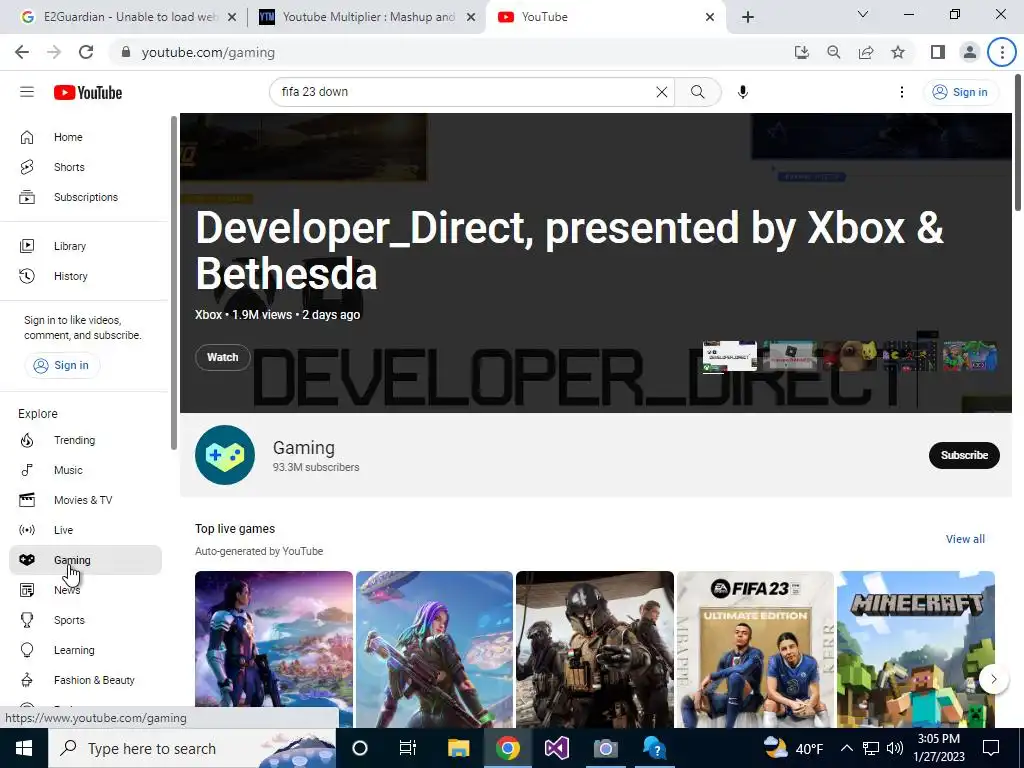Click the zoom magnifier icon in address bar
This screenshot has height=768, width=1024.
[834, 52]
